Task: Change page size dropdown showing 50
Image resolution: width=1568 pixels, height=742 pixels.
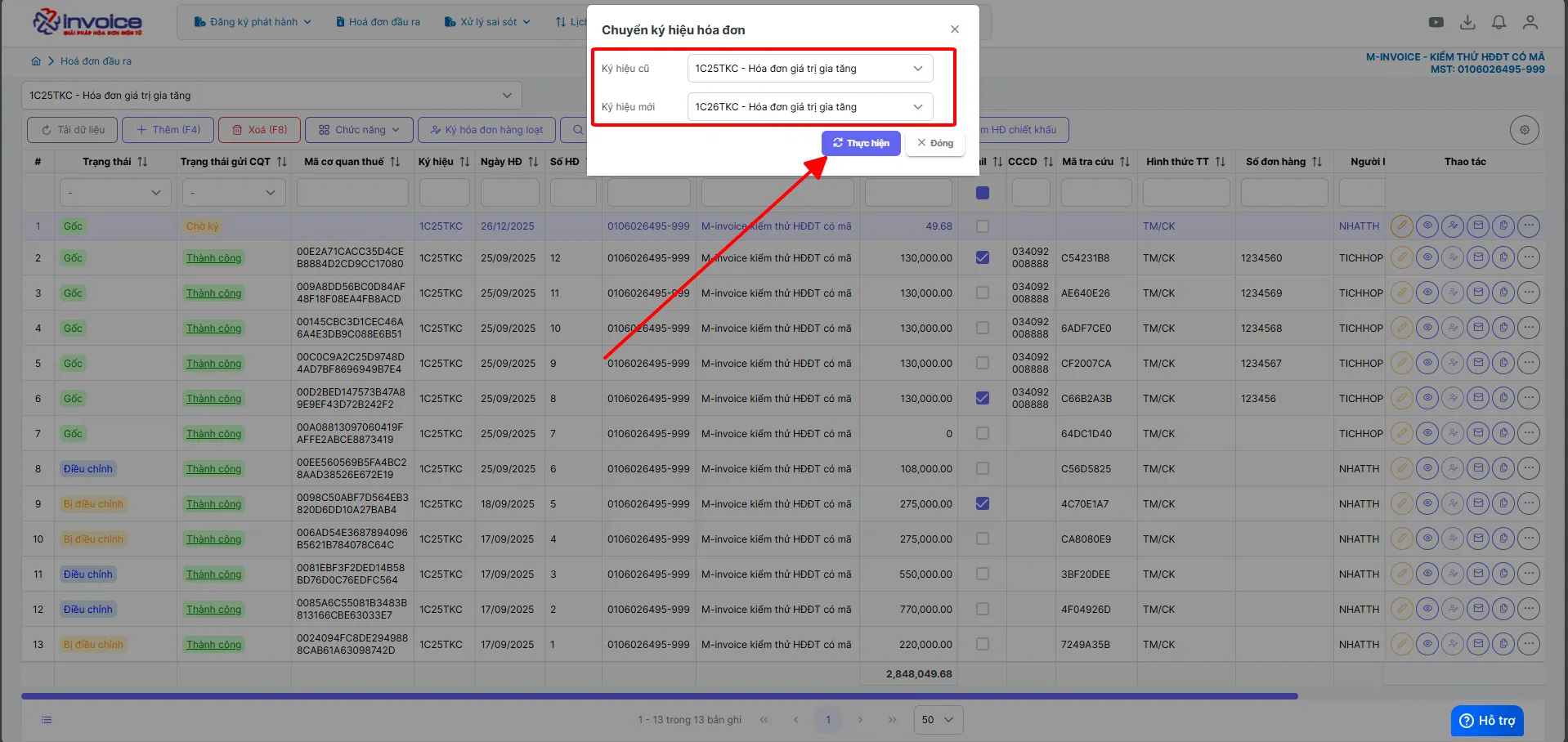Action: [938, 720]
